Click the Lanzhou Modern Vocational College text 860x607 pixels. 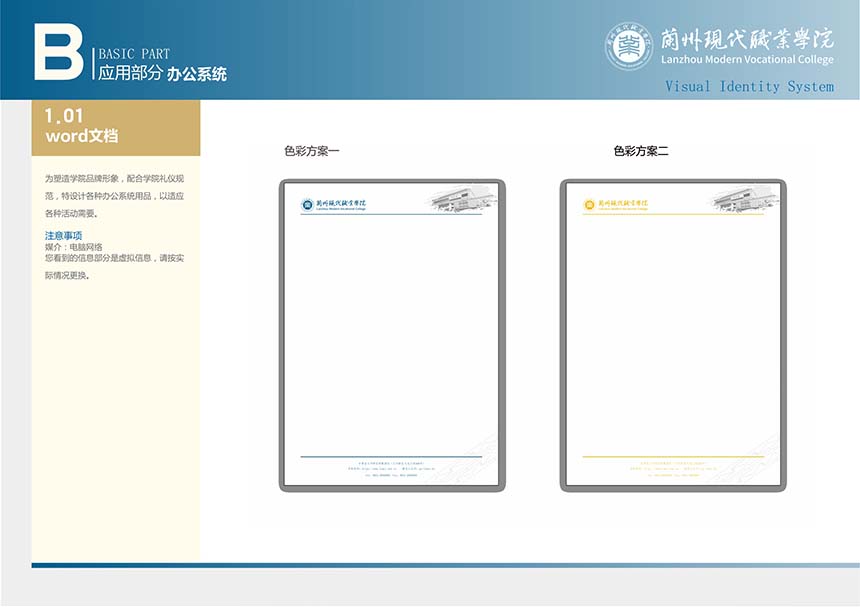747,60
